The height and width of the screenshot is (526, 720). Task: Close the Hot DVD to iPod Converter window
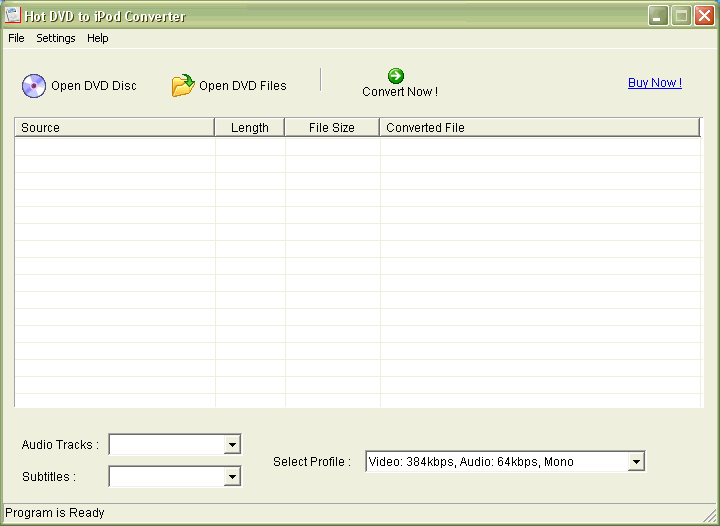(x=704, y=16)
